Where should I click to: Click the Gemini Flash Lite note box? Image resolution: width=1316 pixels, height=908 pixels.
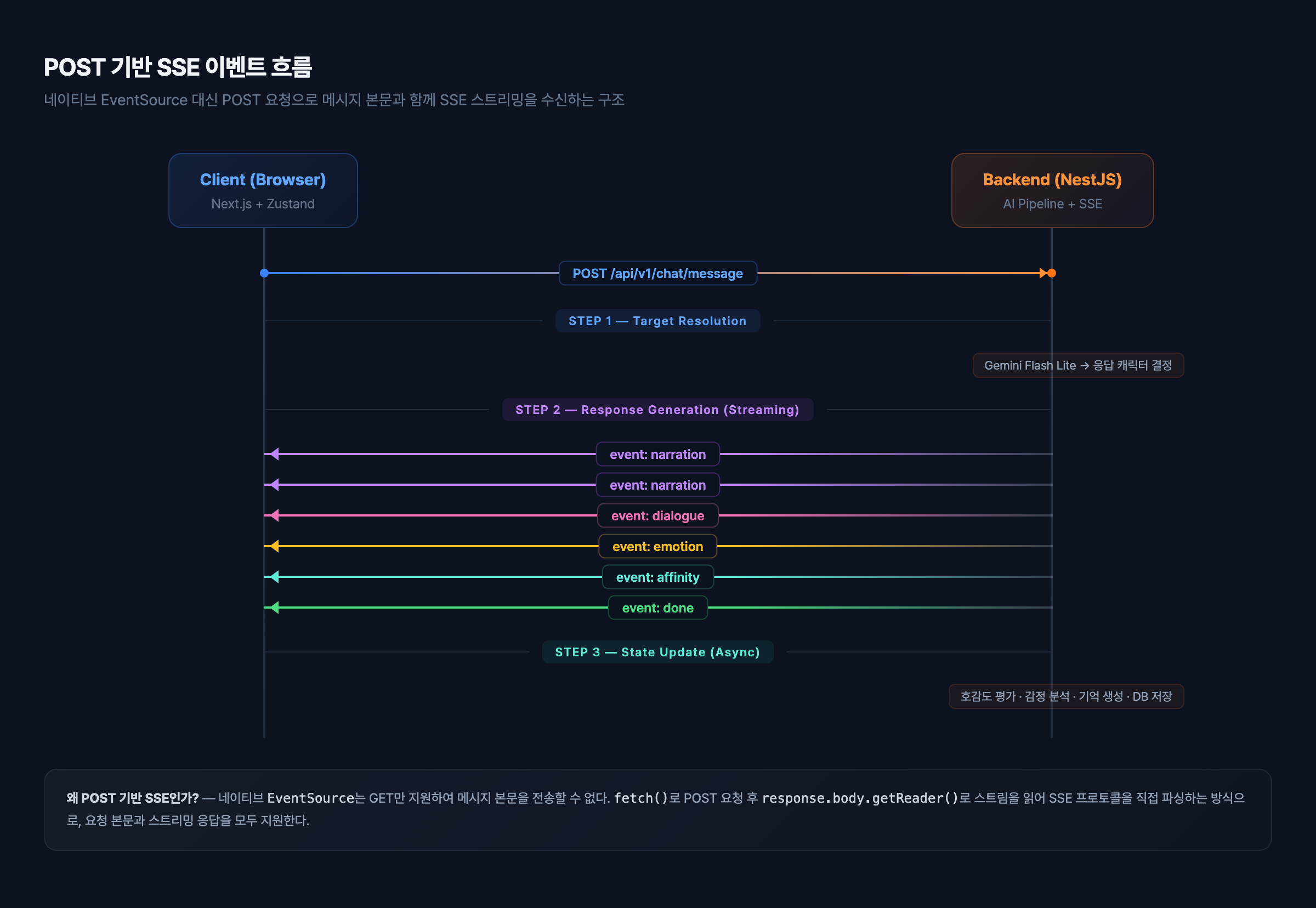1077,365
